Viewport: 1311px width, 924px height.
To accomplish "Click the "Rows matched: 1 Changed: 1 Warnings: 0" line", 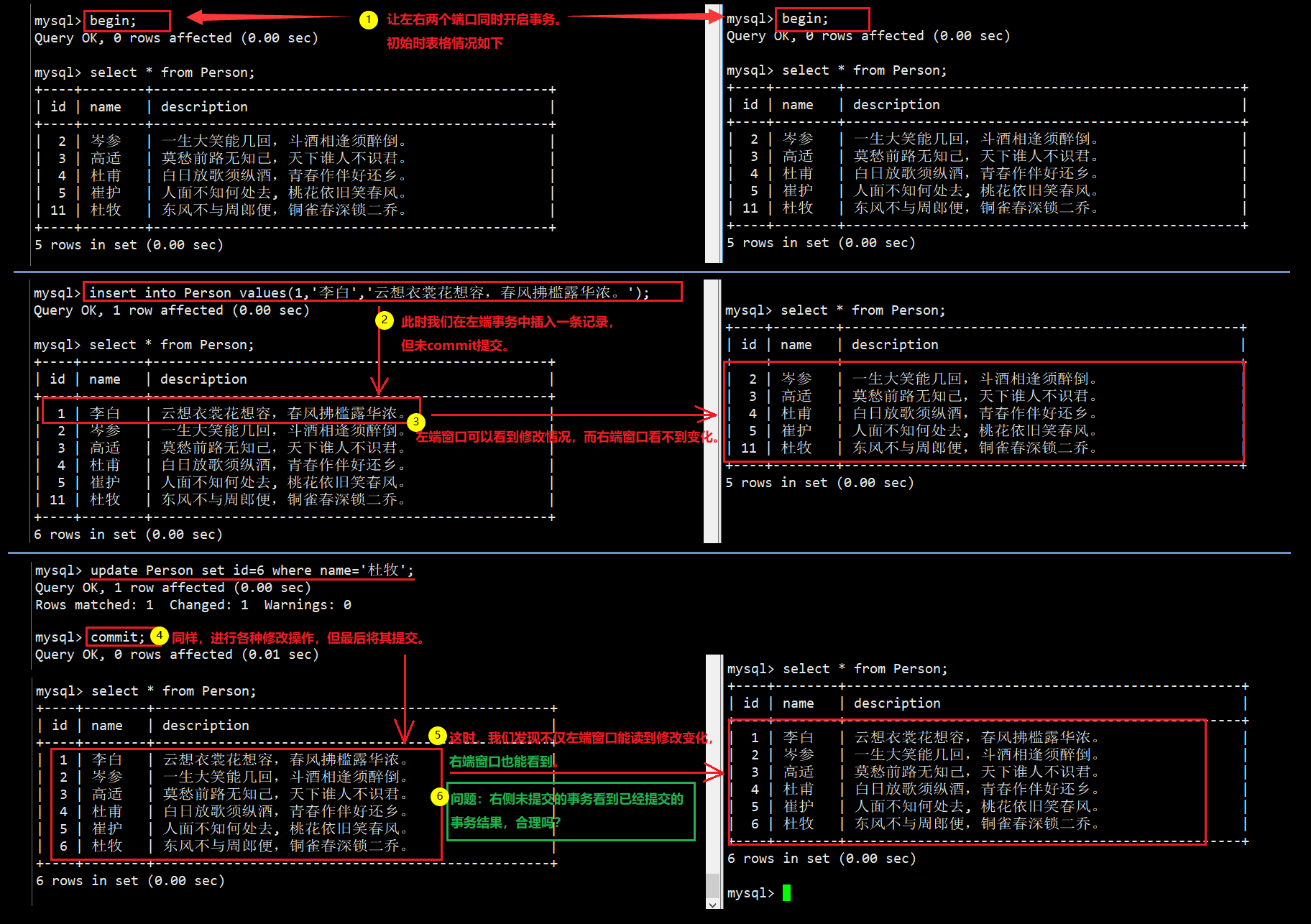I will (193, 605).
